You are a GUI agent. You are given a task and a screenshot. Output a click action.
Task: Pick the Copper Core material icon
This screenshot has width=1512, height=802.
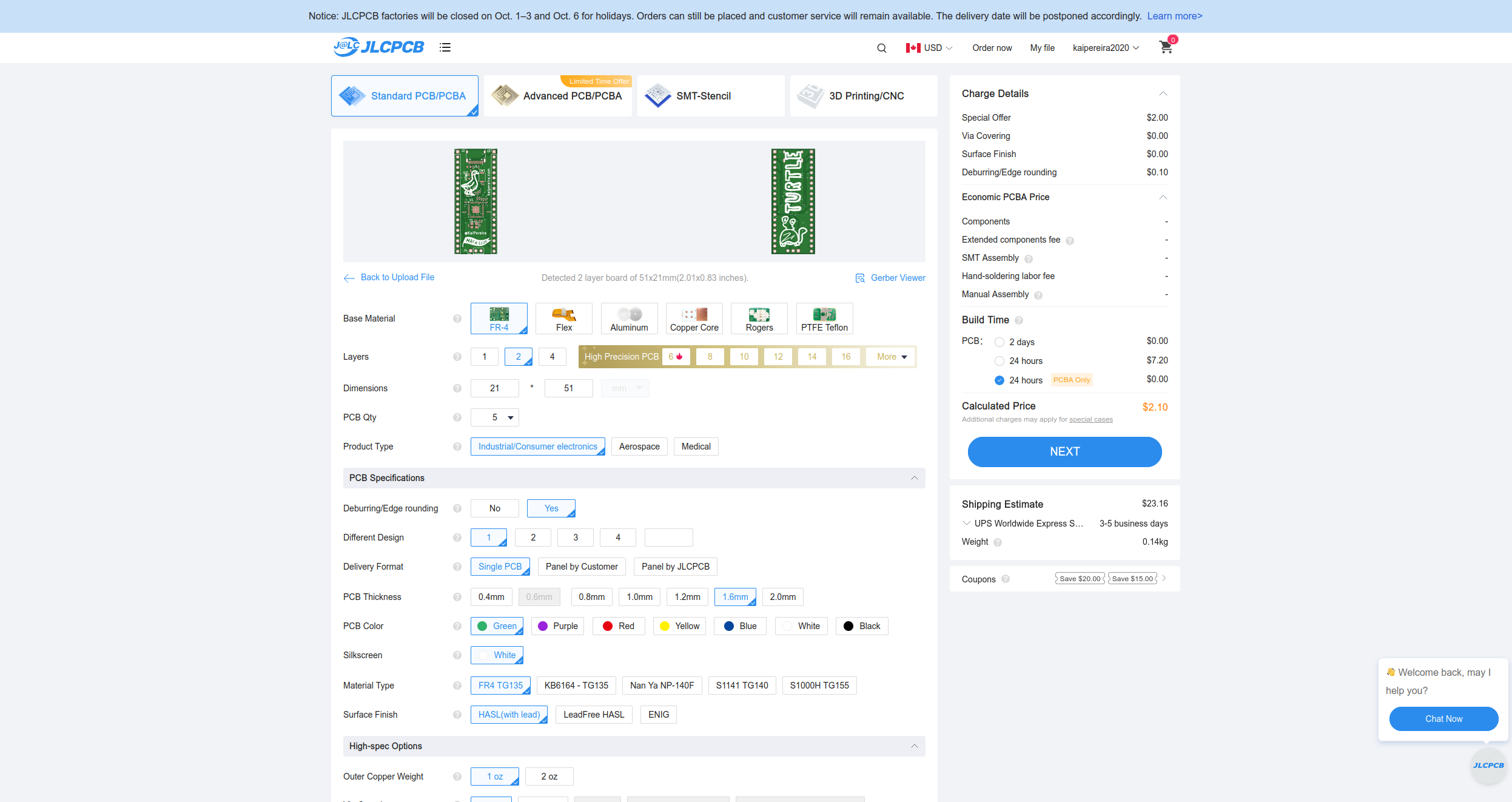[x=694, y=314]
